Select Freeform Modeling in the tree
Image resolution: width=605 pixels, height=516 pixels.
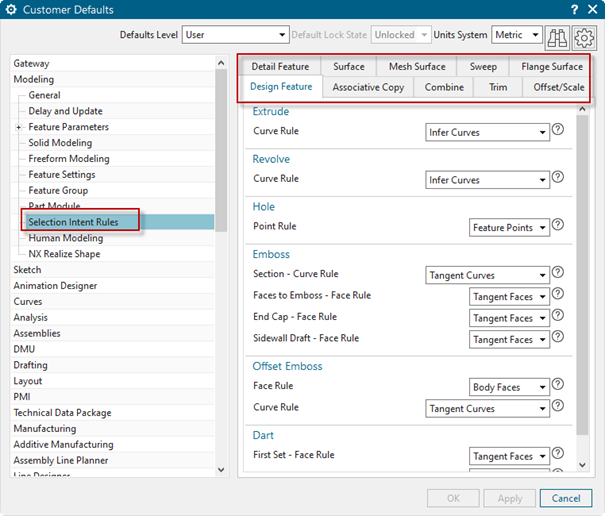click(x=68, y=159)
